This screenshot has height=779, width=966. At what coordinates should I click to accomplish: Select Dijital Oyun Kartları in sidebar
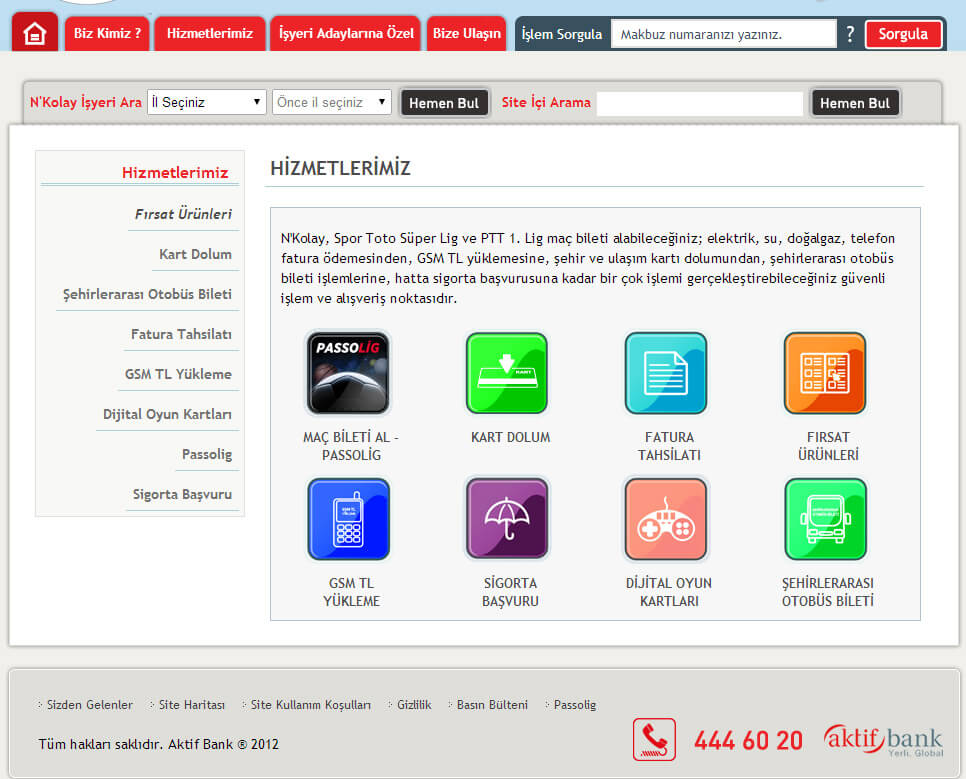[167, 414]
